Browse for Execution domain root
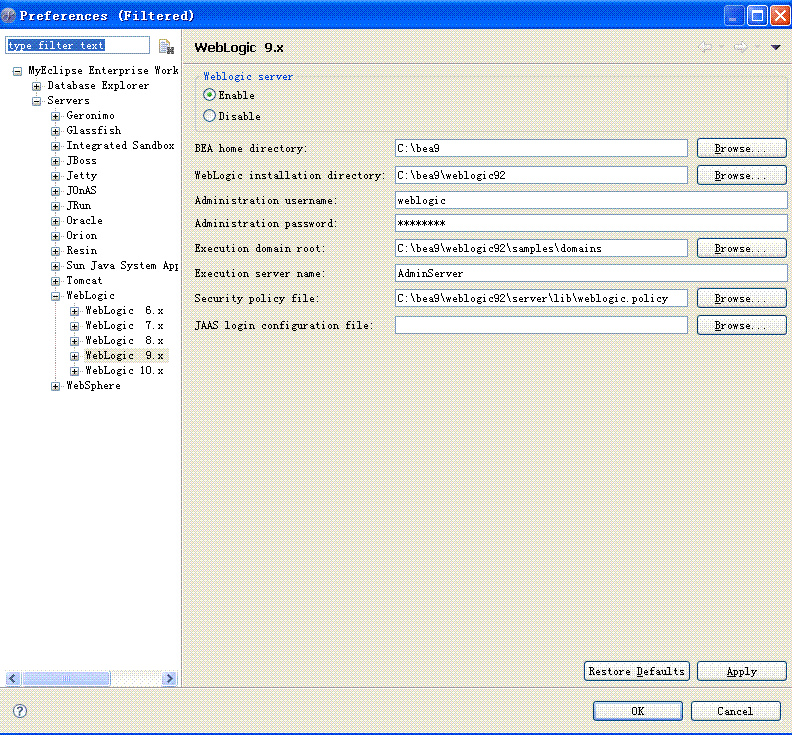The image size is (792, 735). coord(741,248)
